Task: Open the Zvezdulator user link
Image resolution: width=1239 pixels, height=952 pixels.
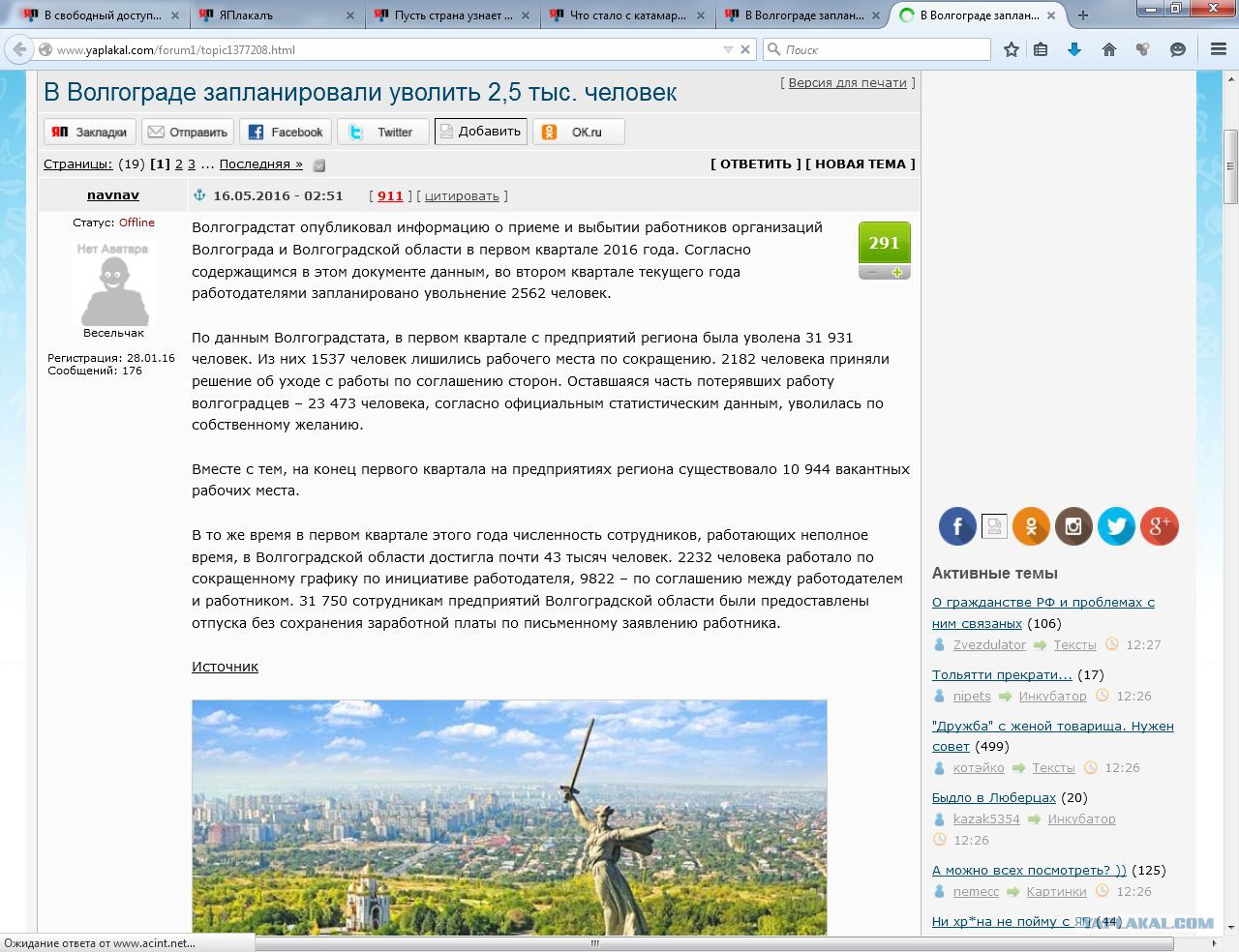Action: pos(989,644)
